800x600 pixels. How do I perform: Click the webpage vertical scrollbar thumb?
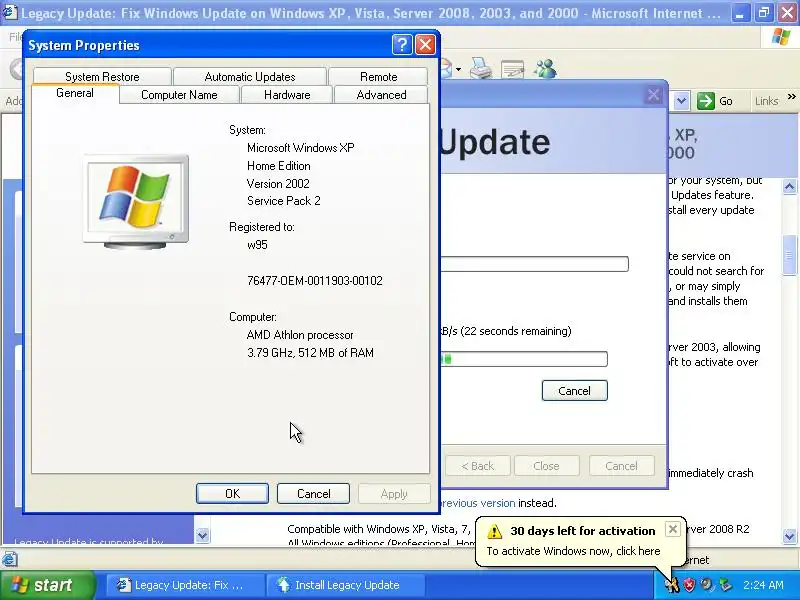tap(789, 256)
